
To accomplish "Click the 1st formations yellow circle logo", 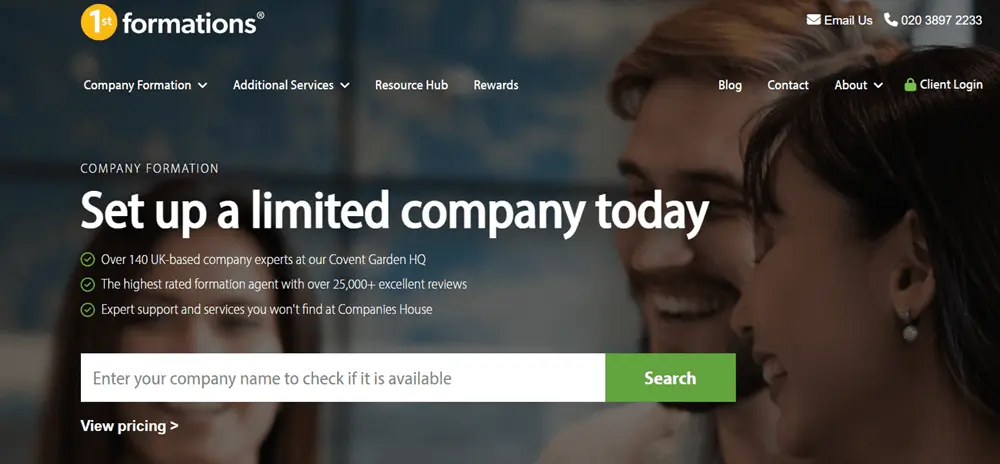I will [x=99, y=22].
